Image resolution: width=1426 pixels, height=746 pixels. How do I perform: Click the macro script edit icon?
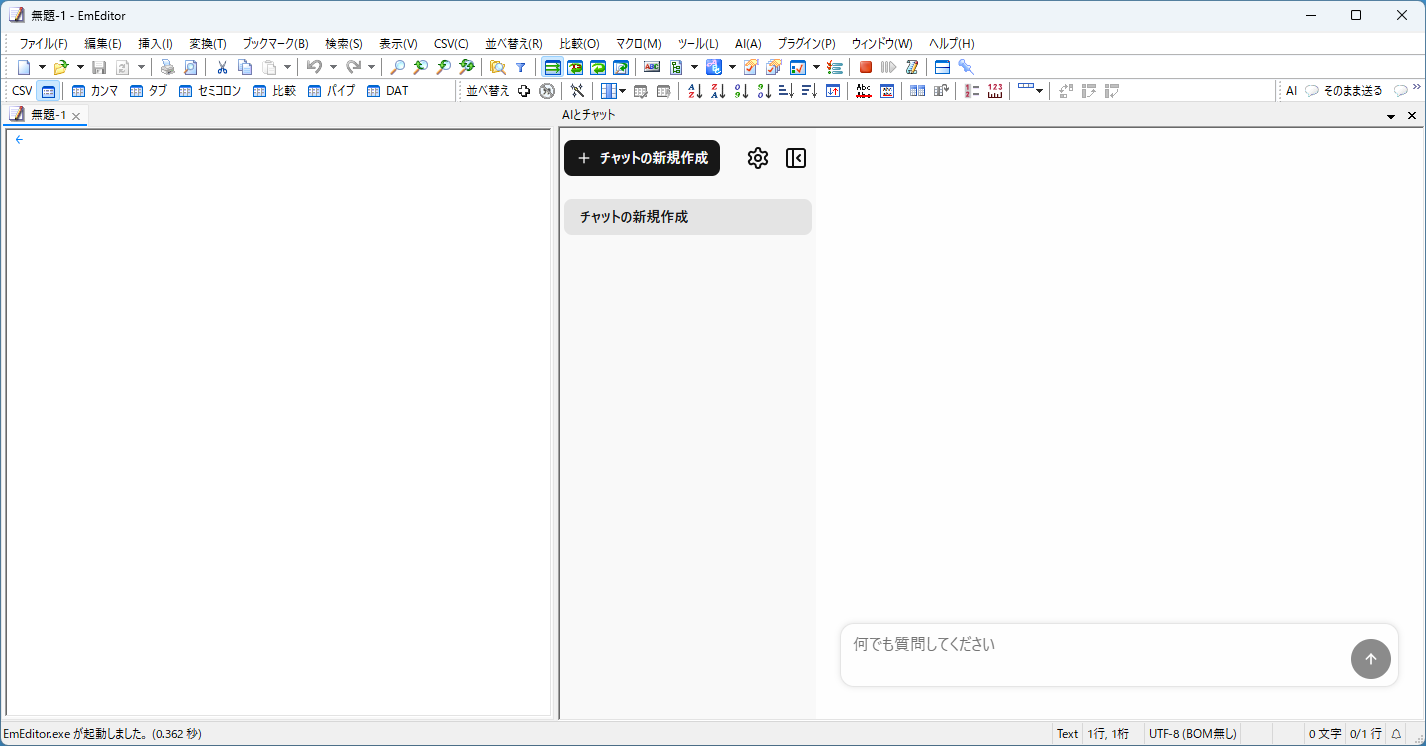pyautogui.click(x=912, y=67)
